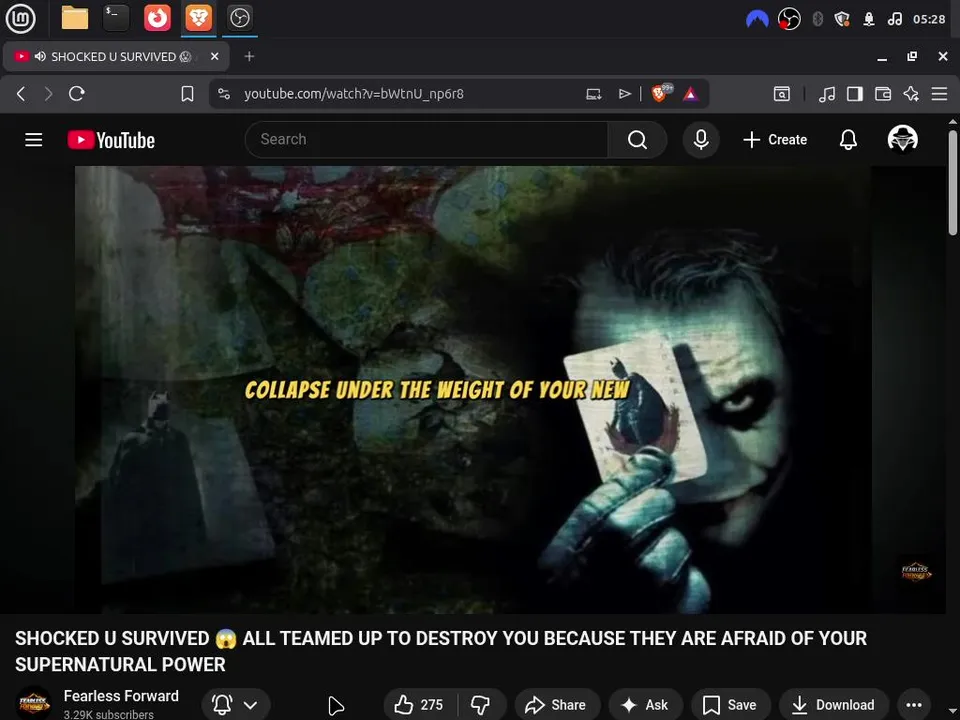Expand the subscription notification bell dropdown
Screen dimensions: 960x720
234,705
